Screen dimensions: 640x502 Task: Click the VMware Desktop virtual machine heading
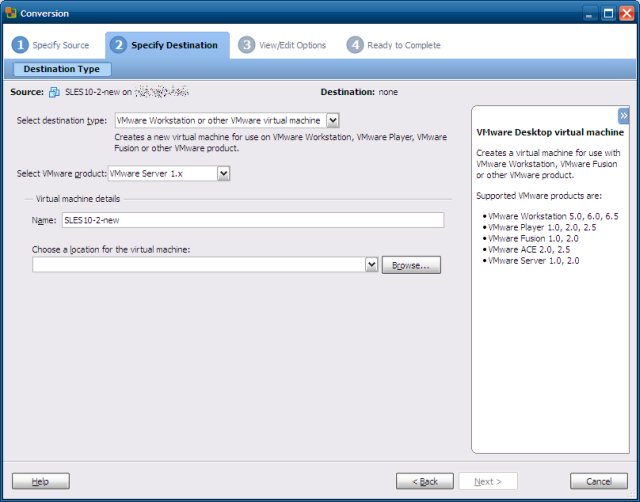pos(550,132)
